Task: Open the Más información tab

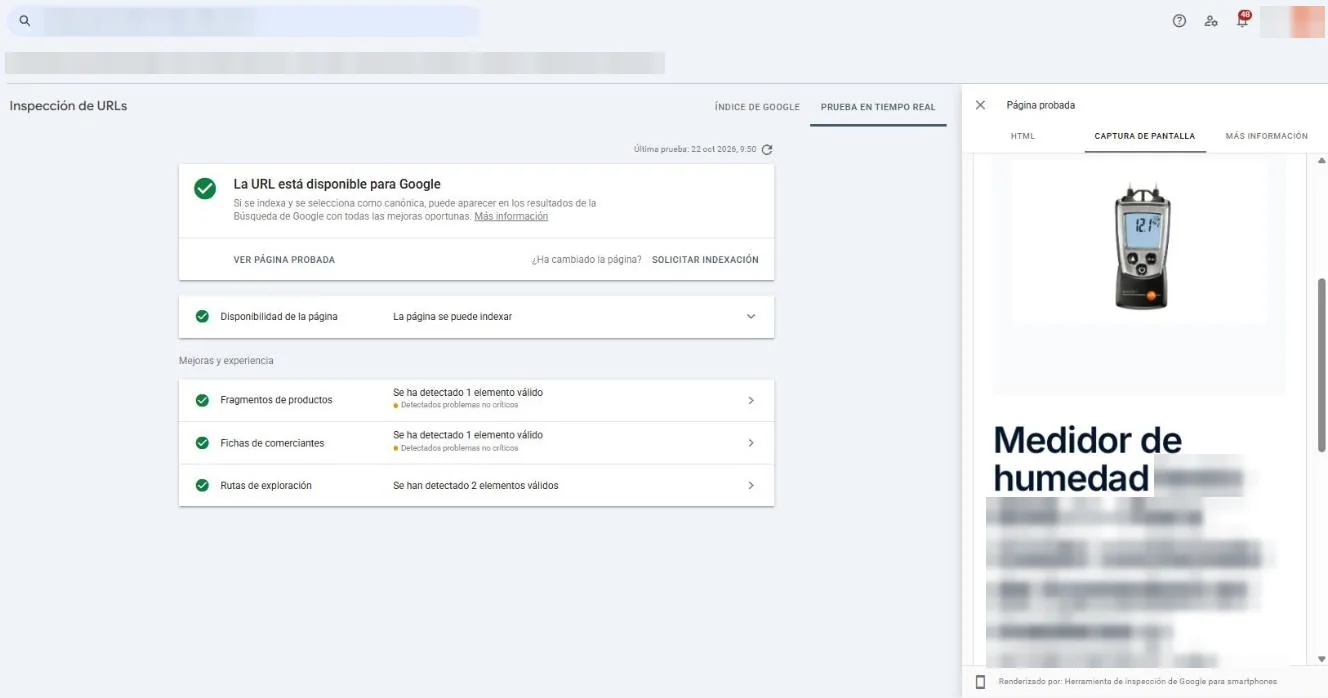Action: point(1266,136)
